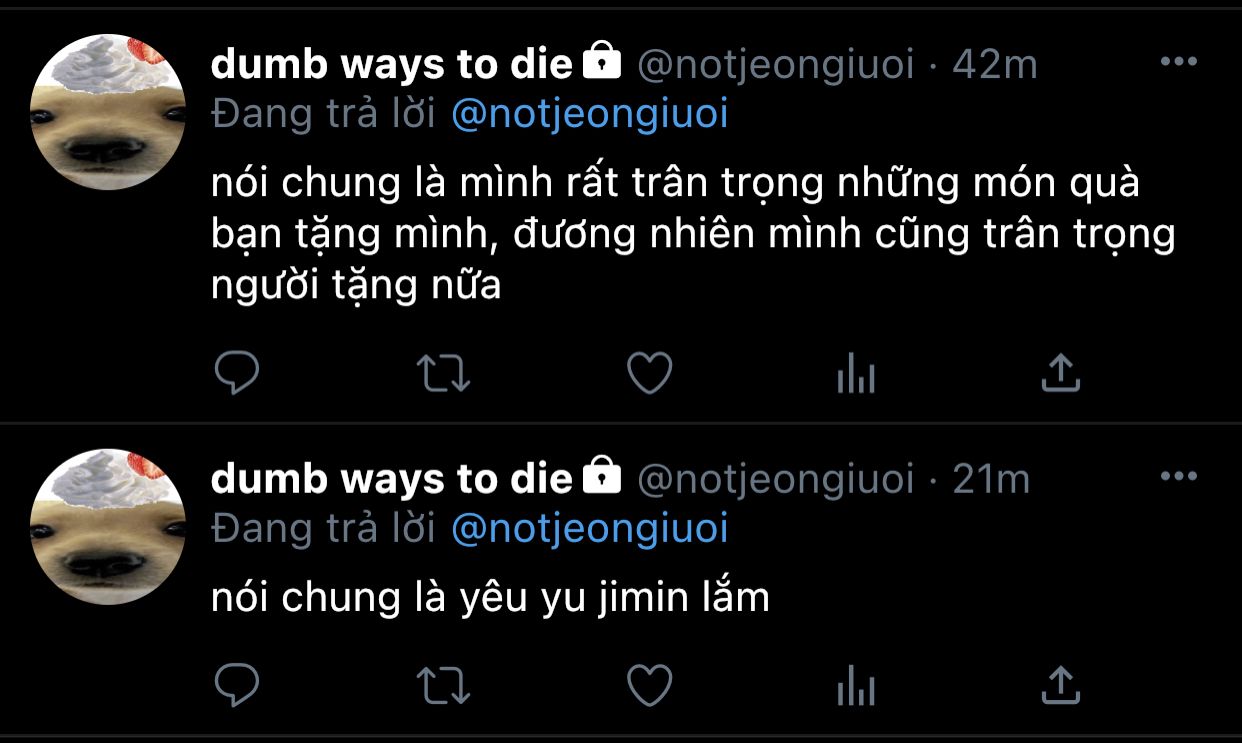The width and height of the screenshot is (1242, 743).
Task: View analytics of the 42m tweet
Action: 855,375
